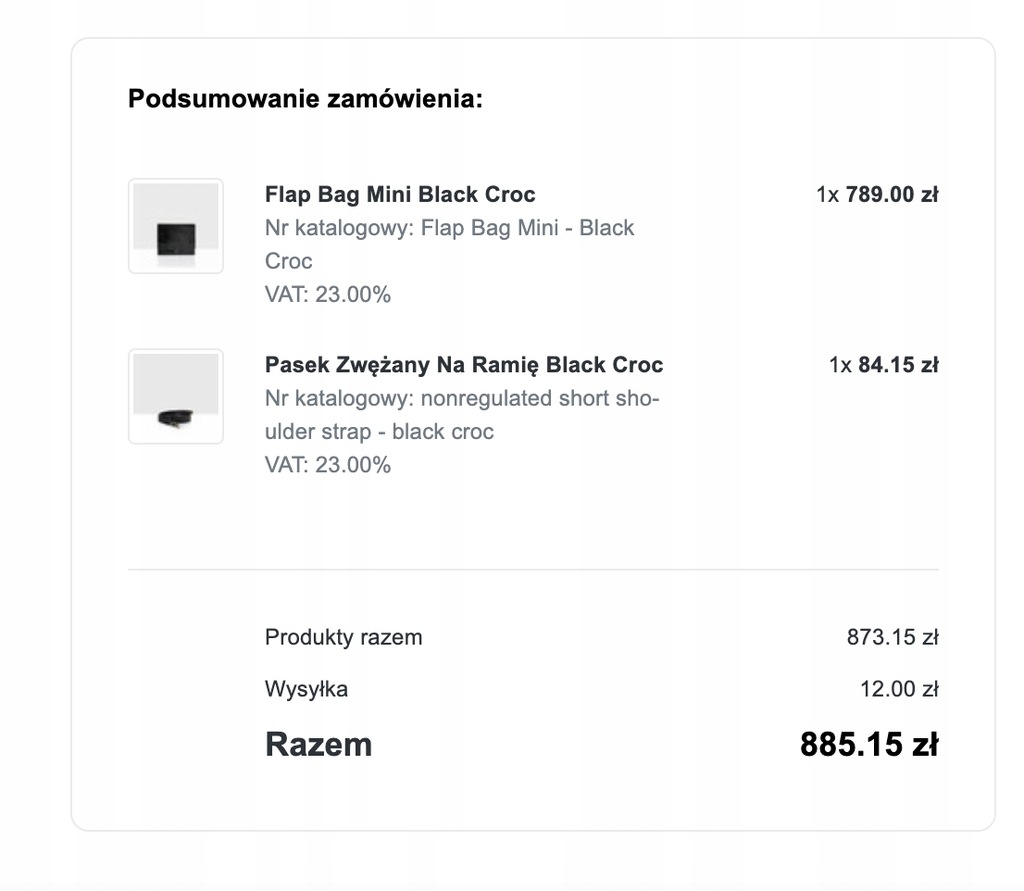The image size is (1024, 891).
Task: Click the 1x quantity beside Flap Bag price
Action: click(827, 194)
